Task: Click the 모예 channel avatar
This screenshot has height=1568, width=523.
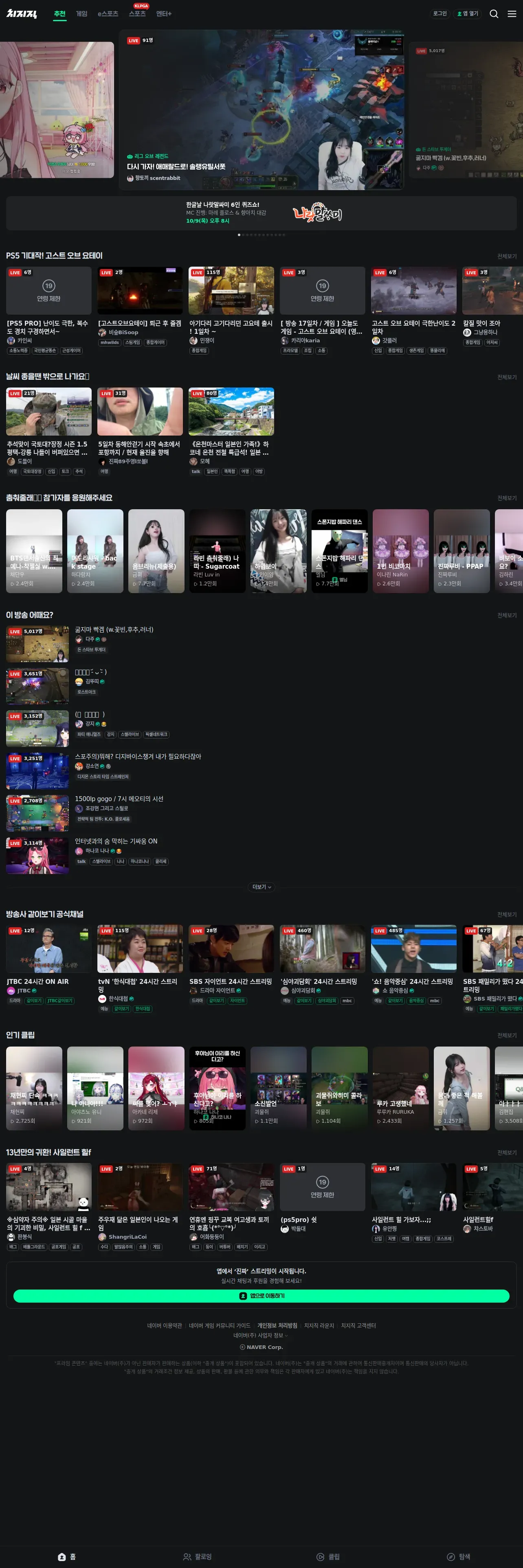Action: [193, 461]
